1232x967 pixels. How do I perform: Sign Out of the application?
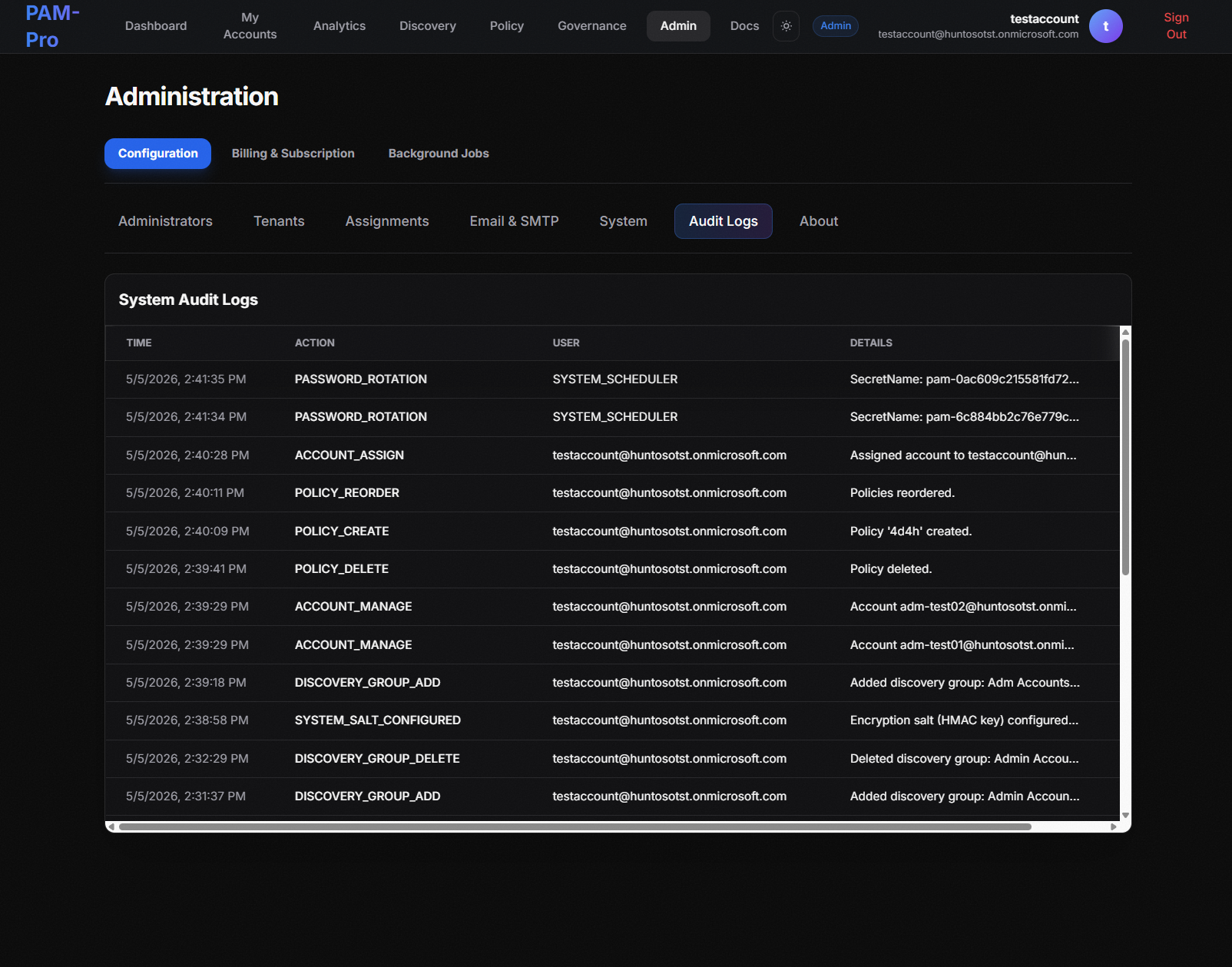coord(1176,26)
